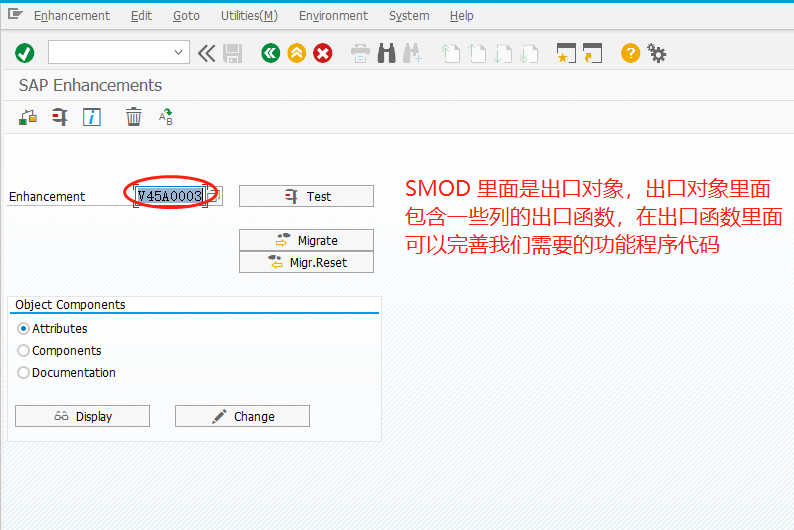The width and height of the screenshot is (794, 530).
Task: Click the Migrate button
Action: tap(306, 240)
